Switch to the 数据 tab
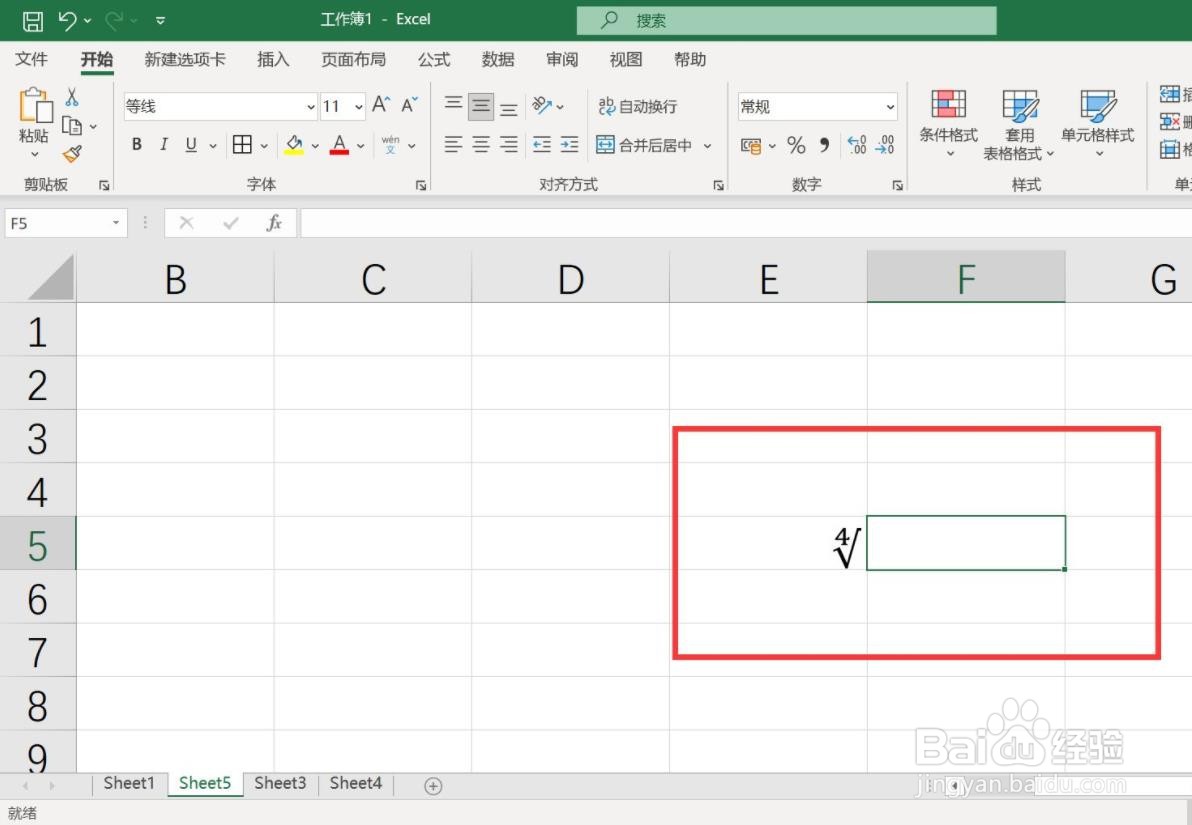 [498, 59]
